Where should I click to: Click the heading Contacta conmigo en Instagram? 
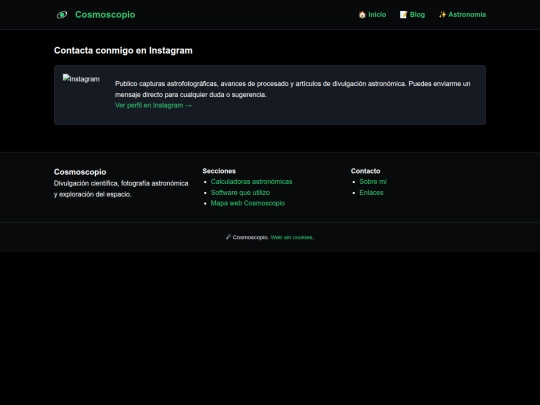(123, 51)
